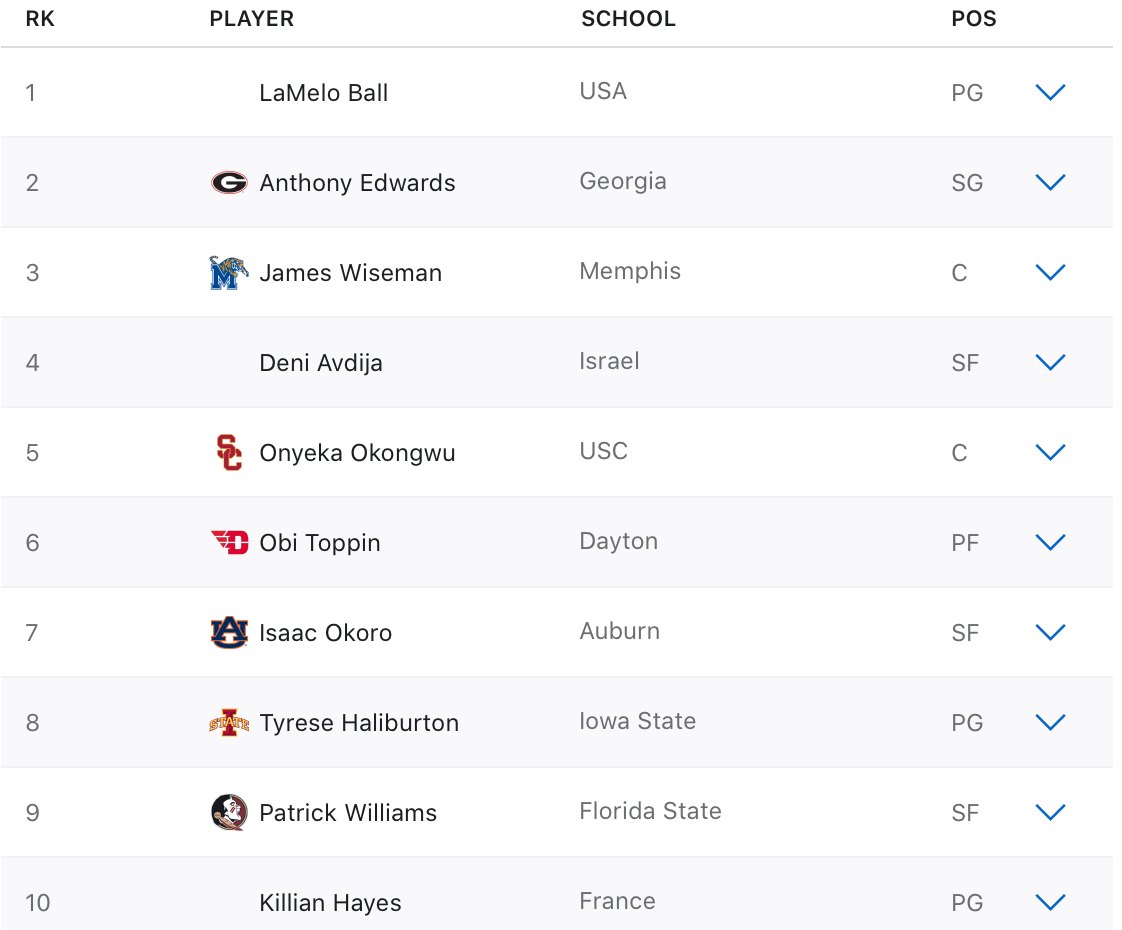1122x930 pixels.
Task: Open Tyrese Haliburton's player link
Action: point(359,723)
